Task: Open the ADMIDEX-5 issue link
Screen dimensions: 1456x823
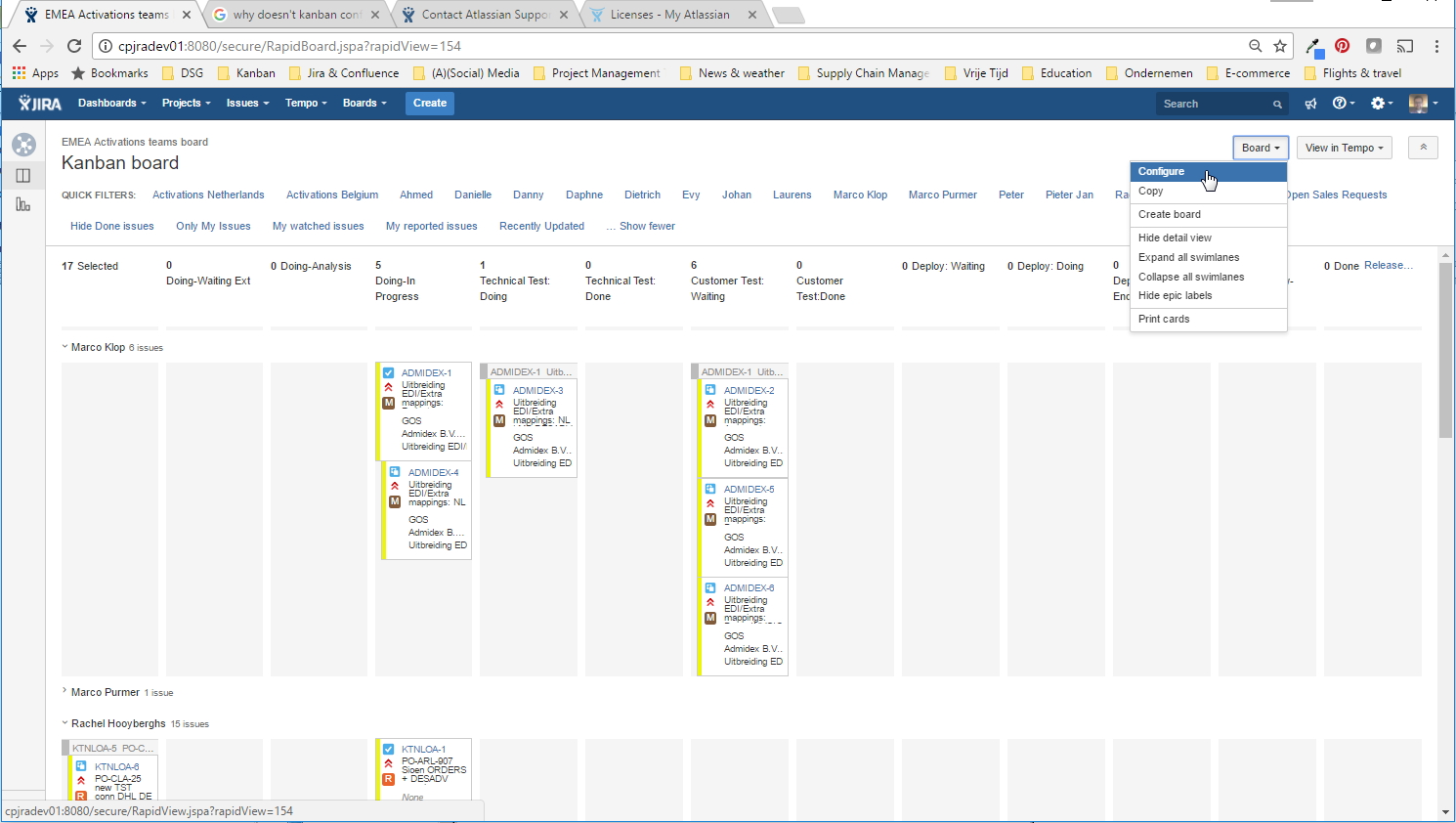Action: (x=749, y=489)
